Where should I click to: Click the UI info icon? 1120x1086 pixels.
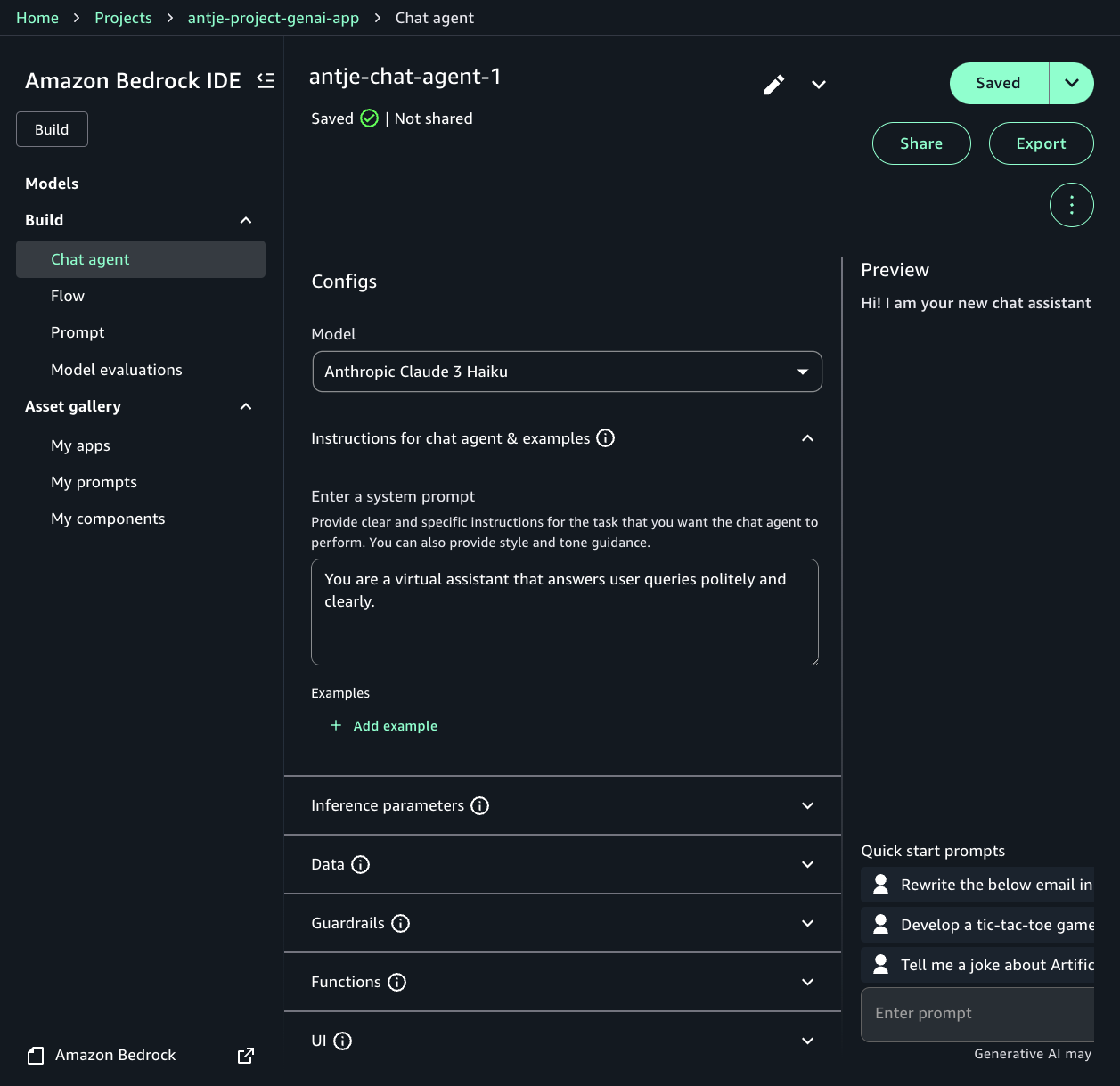343,1041
